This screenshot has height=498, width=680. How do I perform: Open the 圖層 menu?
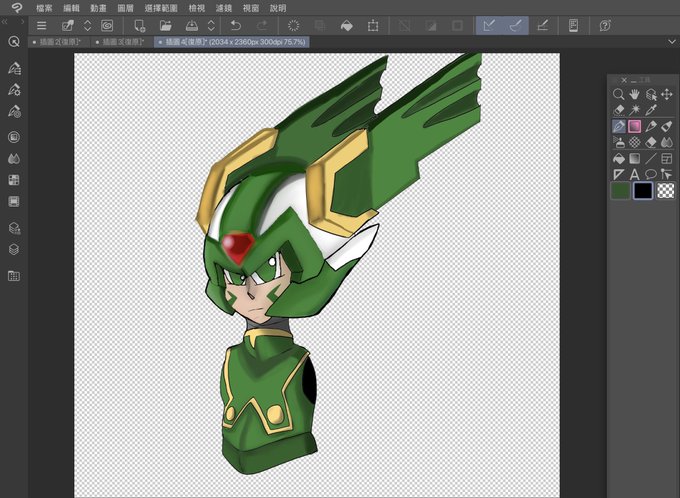point(126,7)
